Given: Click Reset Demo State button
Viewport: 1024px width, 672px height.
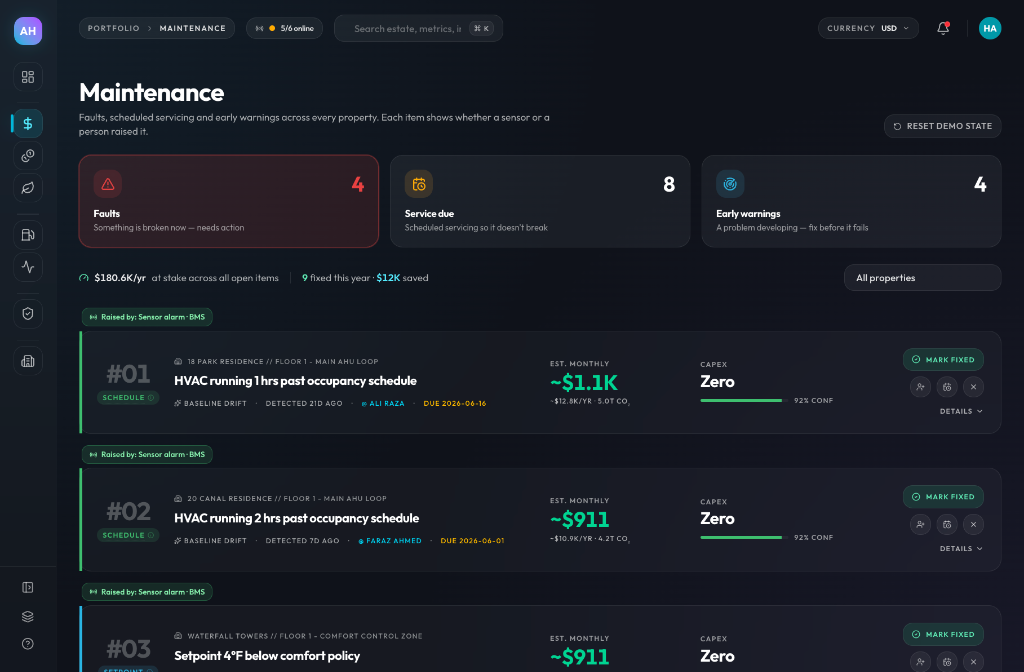Looking at the screenshot, I should pos(942,126).
